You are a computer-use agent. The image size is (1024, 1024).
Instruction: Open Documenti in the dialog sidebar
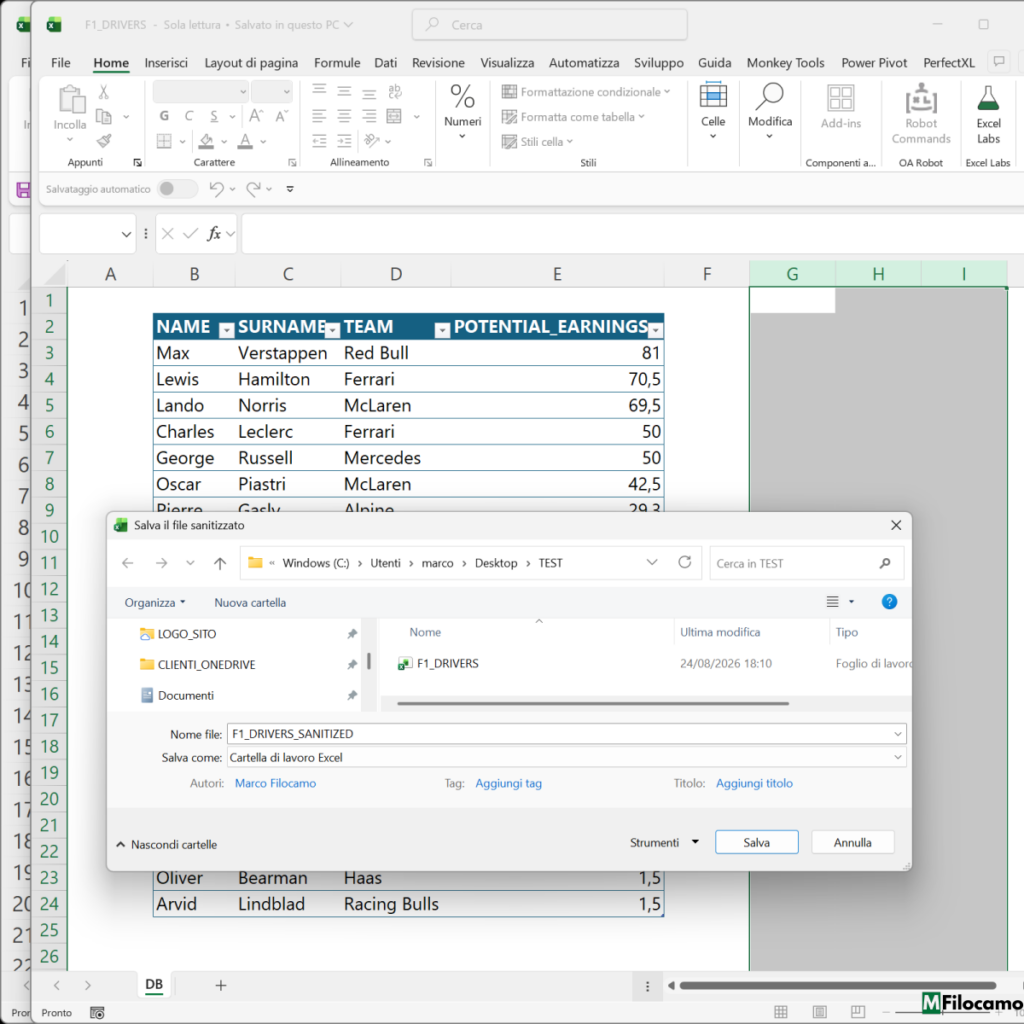(185, 696)
